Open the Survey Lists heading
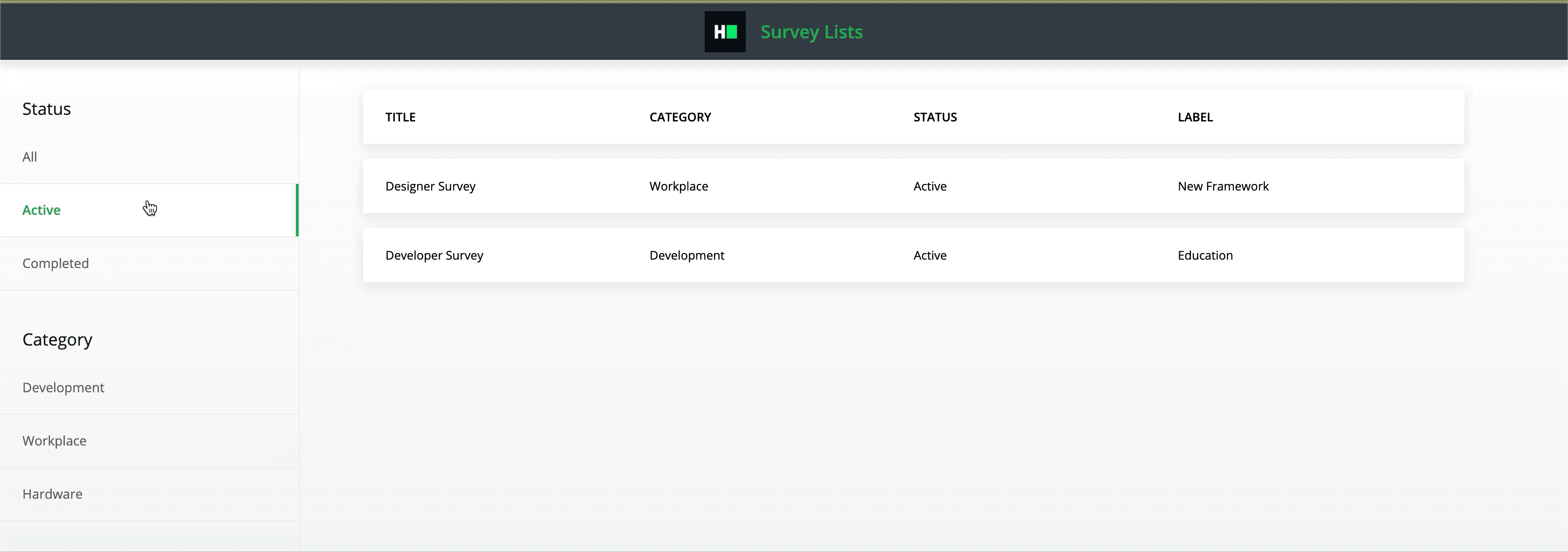The height and width of the screenshot is (552, 1568). click(812, 31)
